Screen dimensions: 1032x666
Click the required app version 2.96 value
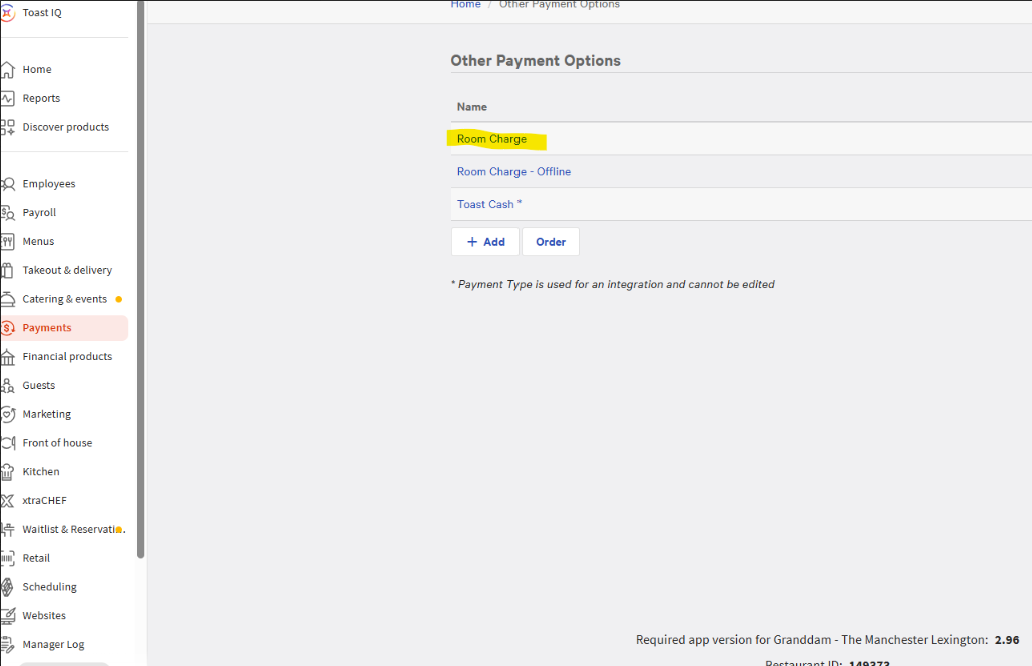[1007, 640]
